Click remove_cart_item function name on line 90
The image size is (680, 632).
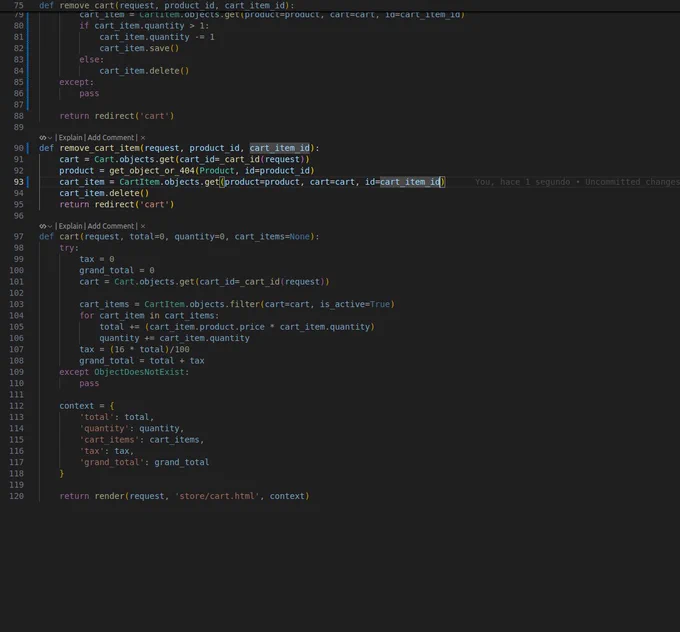(x=99, y=148)
